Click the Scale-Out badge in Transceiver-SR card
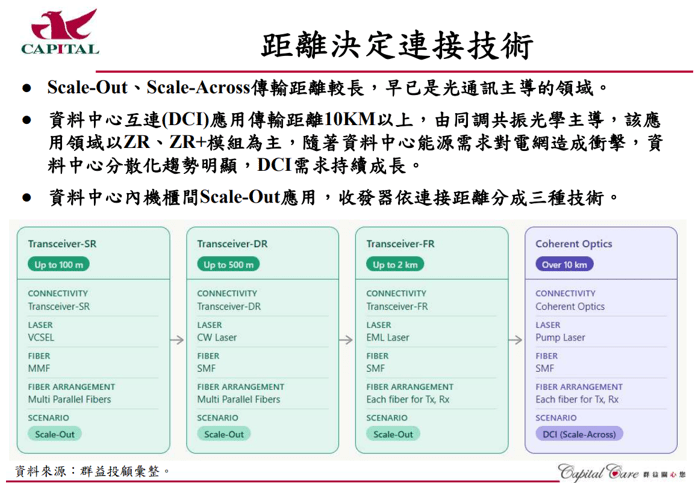This screenshot has height=483, width=698. [55, 434]
